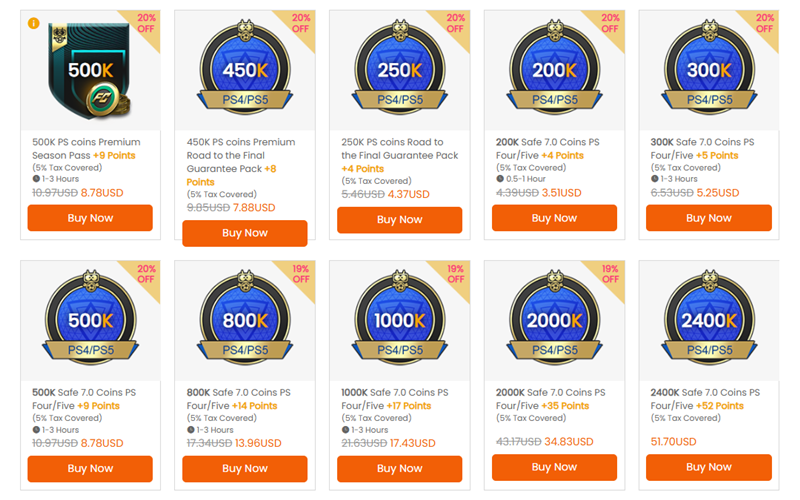Buy the 500K Premium Season Pass pack

coord(90,218)
